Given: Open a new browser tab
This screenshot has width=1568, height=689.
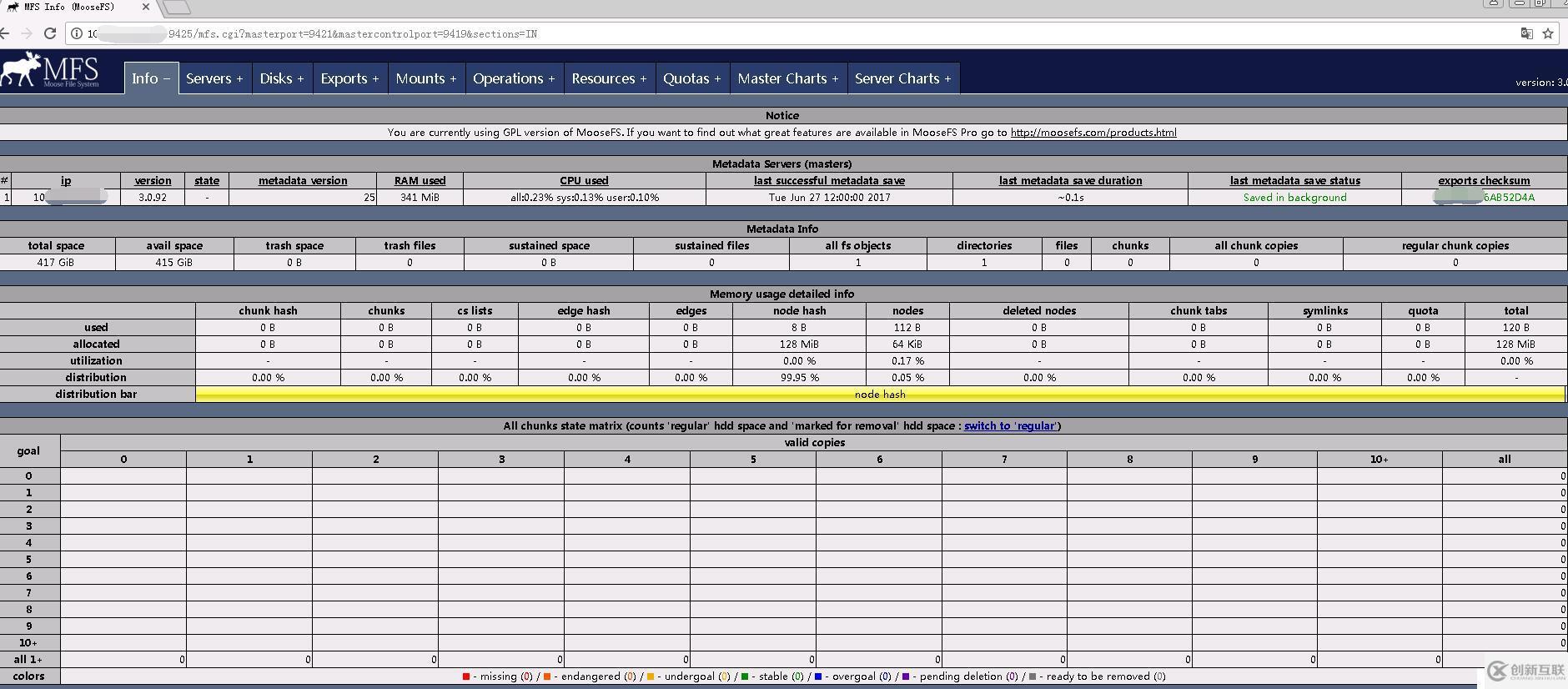Looking at the screenshot, I should click(x=176, y=8).
